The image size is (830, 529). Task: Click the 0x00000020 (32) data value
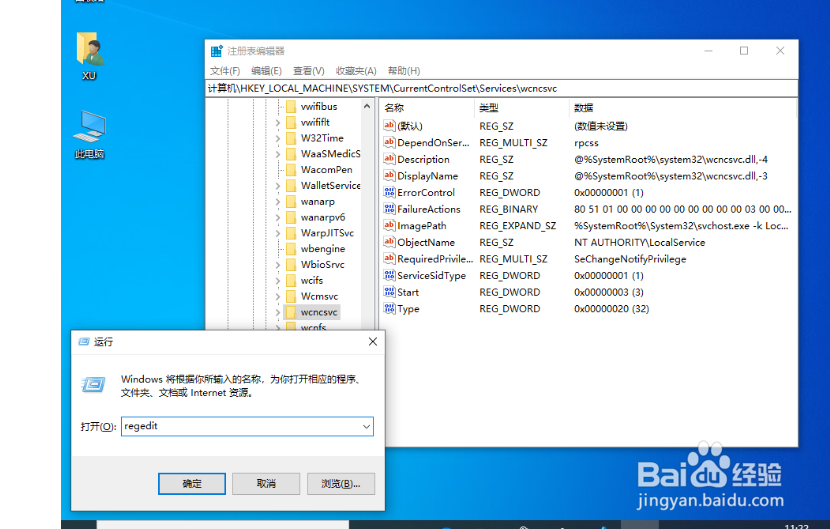pyautogui.click(x=611, y=309)
